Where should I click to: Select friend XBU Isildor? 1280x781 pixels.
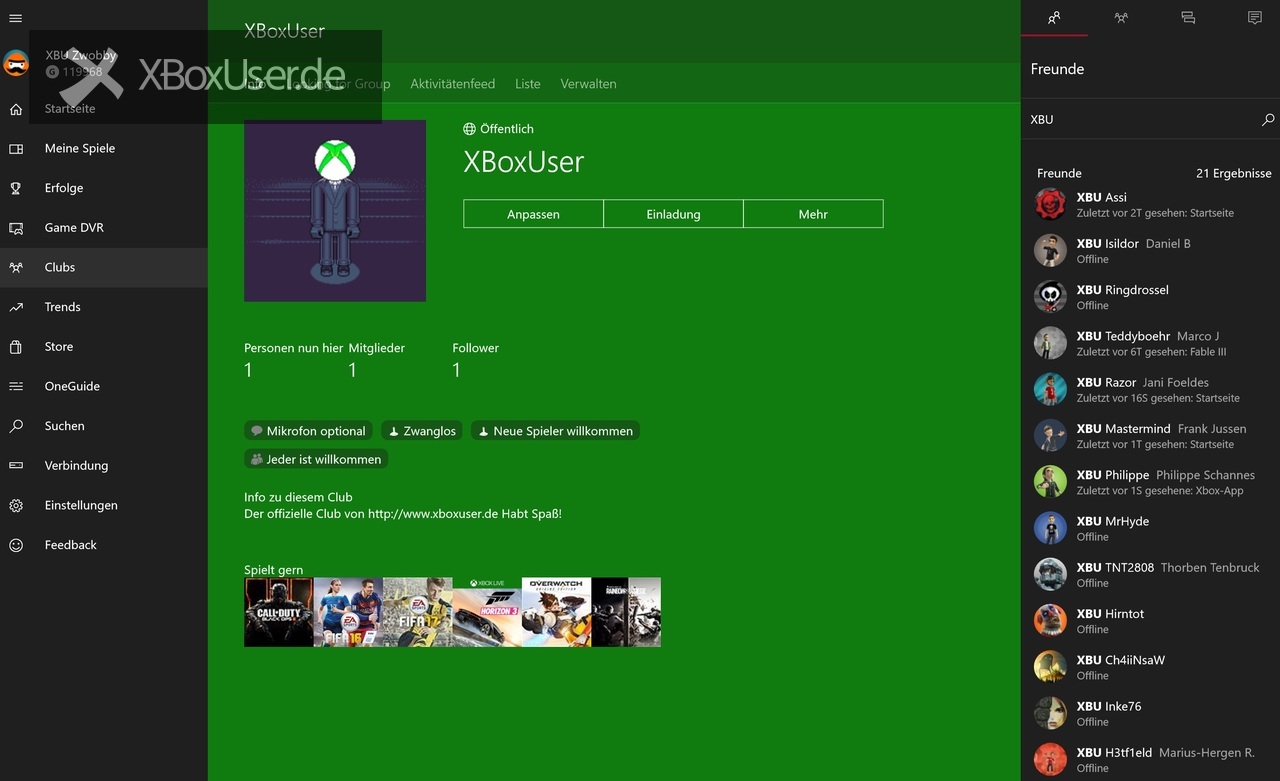[1150, 250]
